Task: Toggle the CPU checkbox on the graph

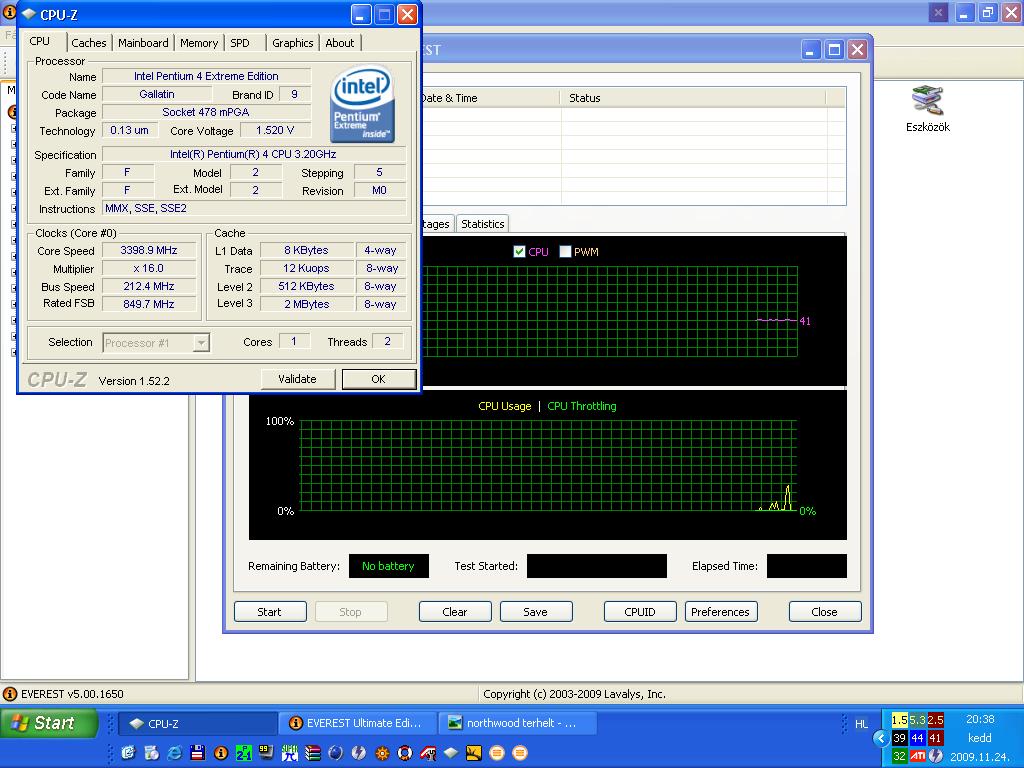Action: (519, 251)
